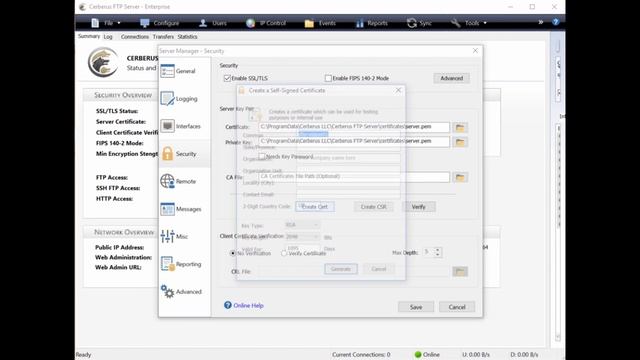Image resolution: width=640 pixels, height=360 pixels.
Task: Open the Tools dropdown arrow
Action: pyautogui.click(x=485, y=23)
